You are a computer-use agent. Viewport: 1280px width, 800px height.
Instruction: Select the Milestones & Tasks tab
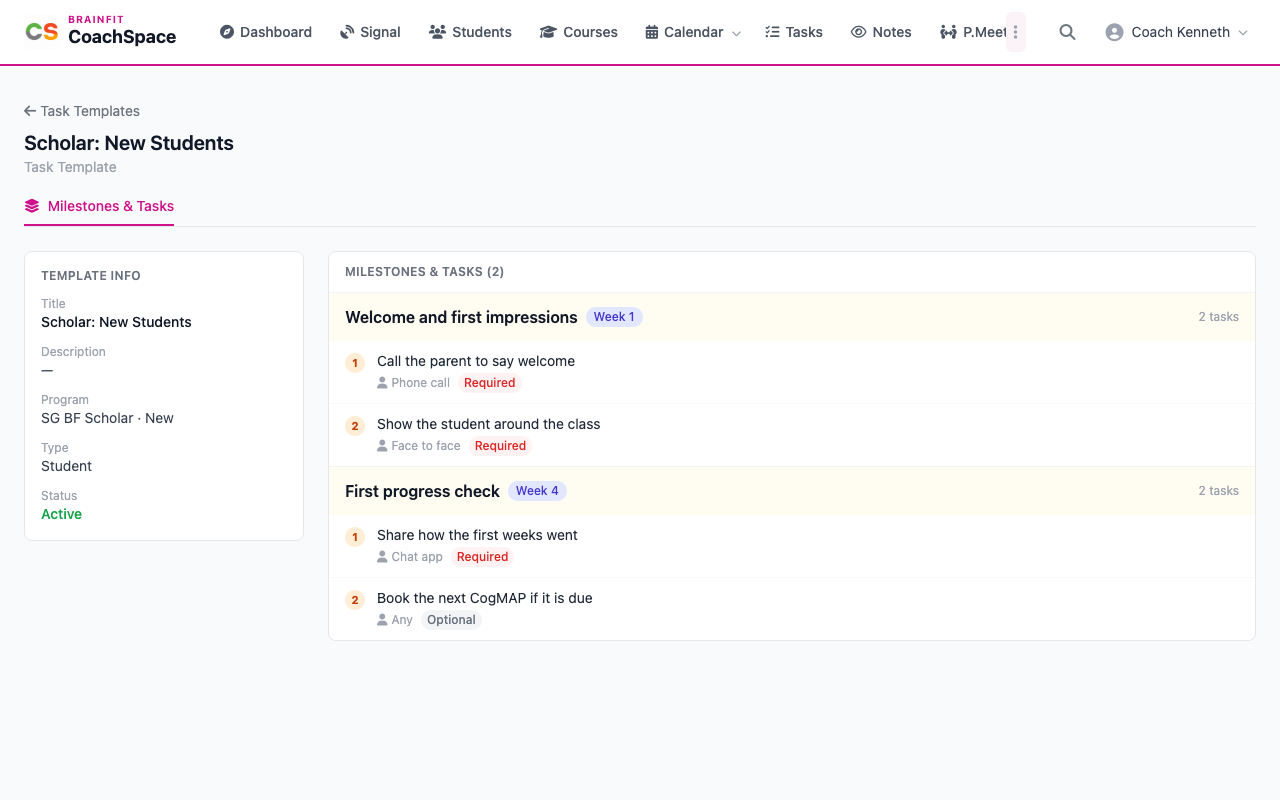coord(99,206)
